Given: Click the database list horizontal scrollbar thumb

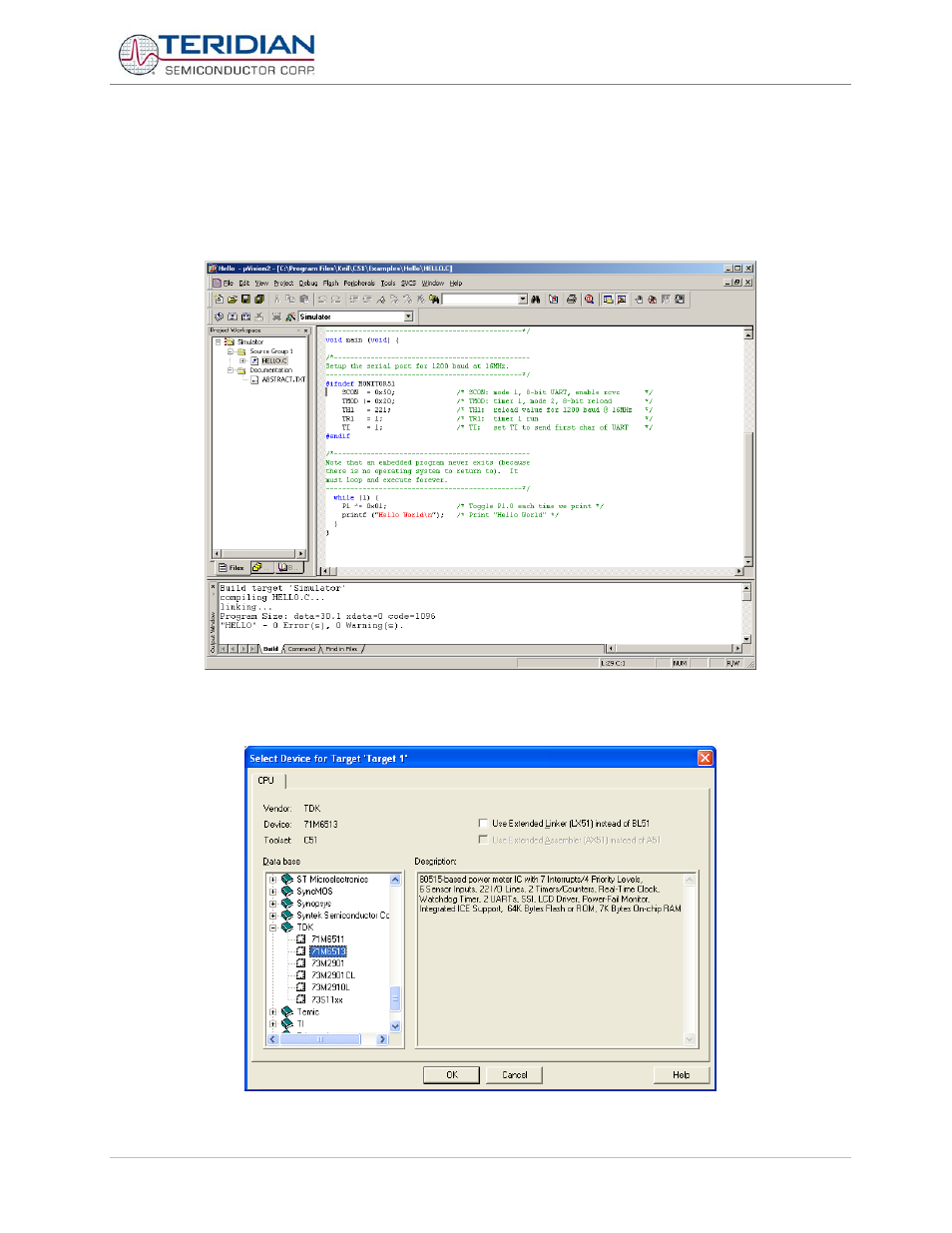Looking at the screenshot, I should tap(320, 1039).
